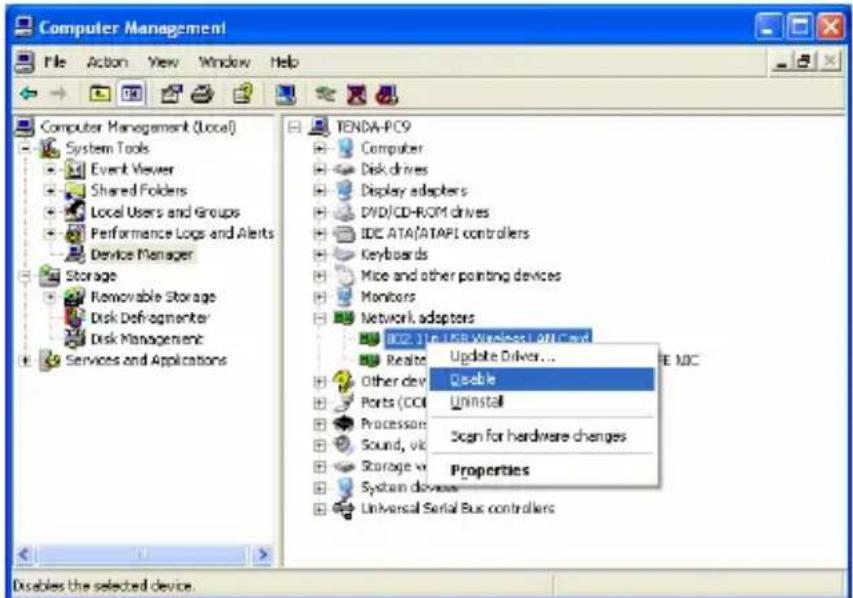This screenshot has height=598, width=853.
Task: Click the Disk Defragmenter icon
Action: [75, 318]
